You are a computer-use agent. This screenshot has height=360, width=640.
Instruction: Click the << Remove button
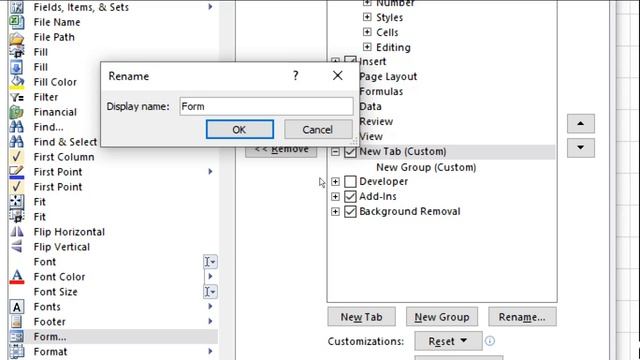pos(281,151)
